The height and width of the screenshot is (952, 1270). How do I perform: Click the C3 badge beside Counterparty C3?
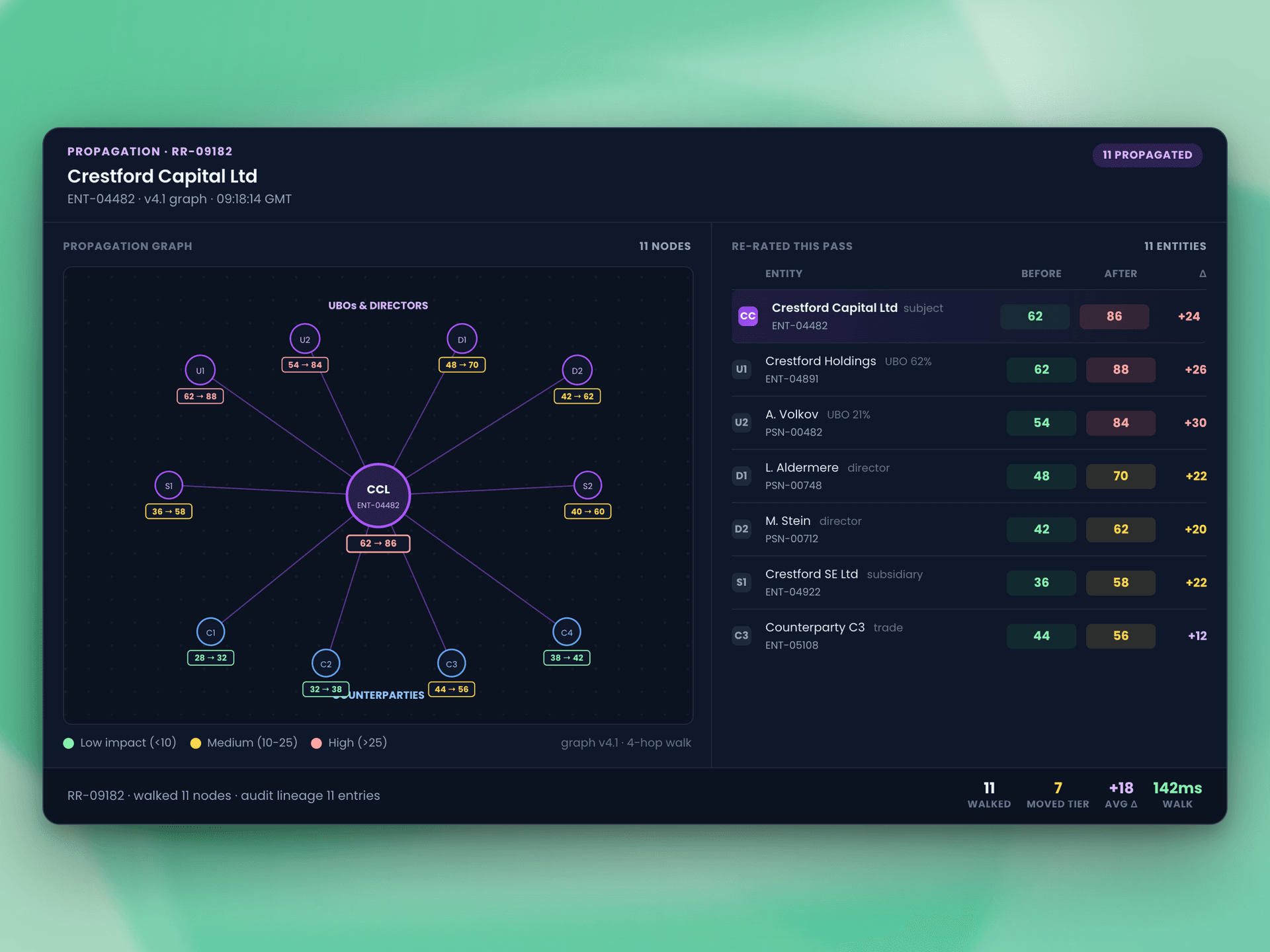741,635
